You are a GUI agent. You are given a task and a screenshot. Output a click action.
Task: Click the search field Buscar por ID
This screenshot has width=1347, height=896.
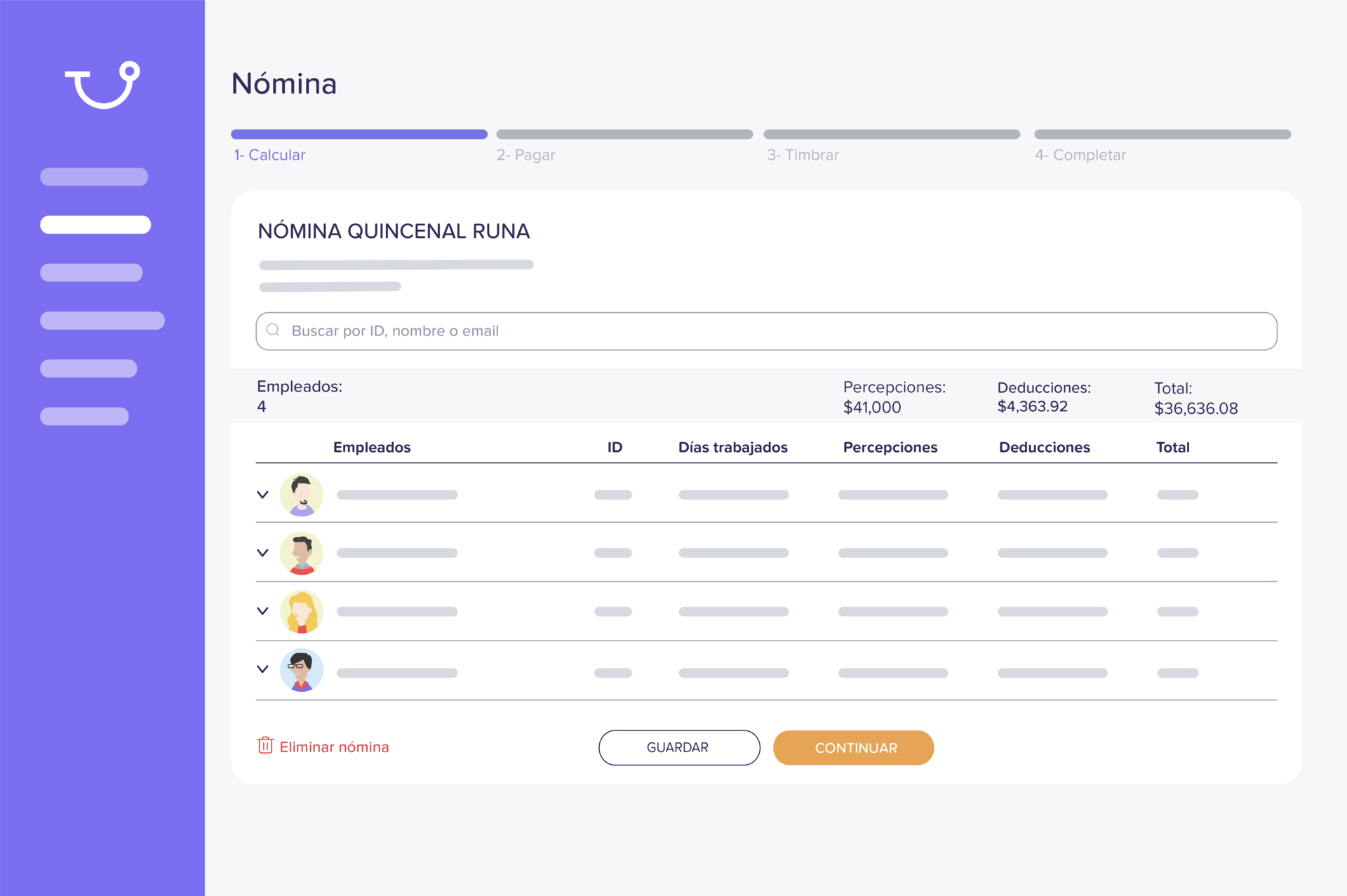click(765, 331)
